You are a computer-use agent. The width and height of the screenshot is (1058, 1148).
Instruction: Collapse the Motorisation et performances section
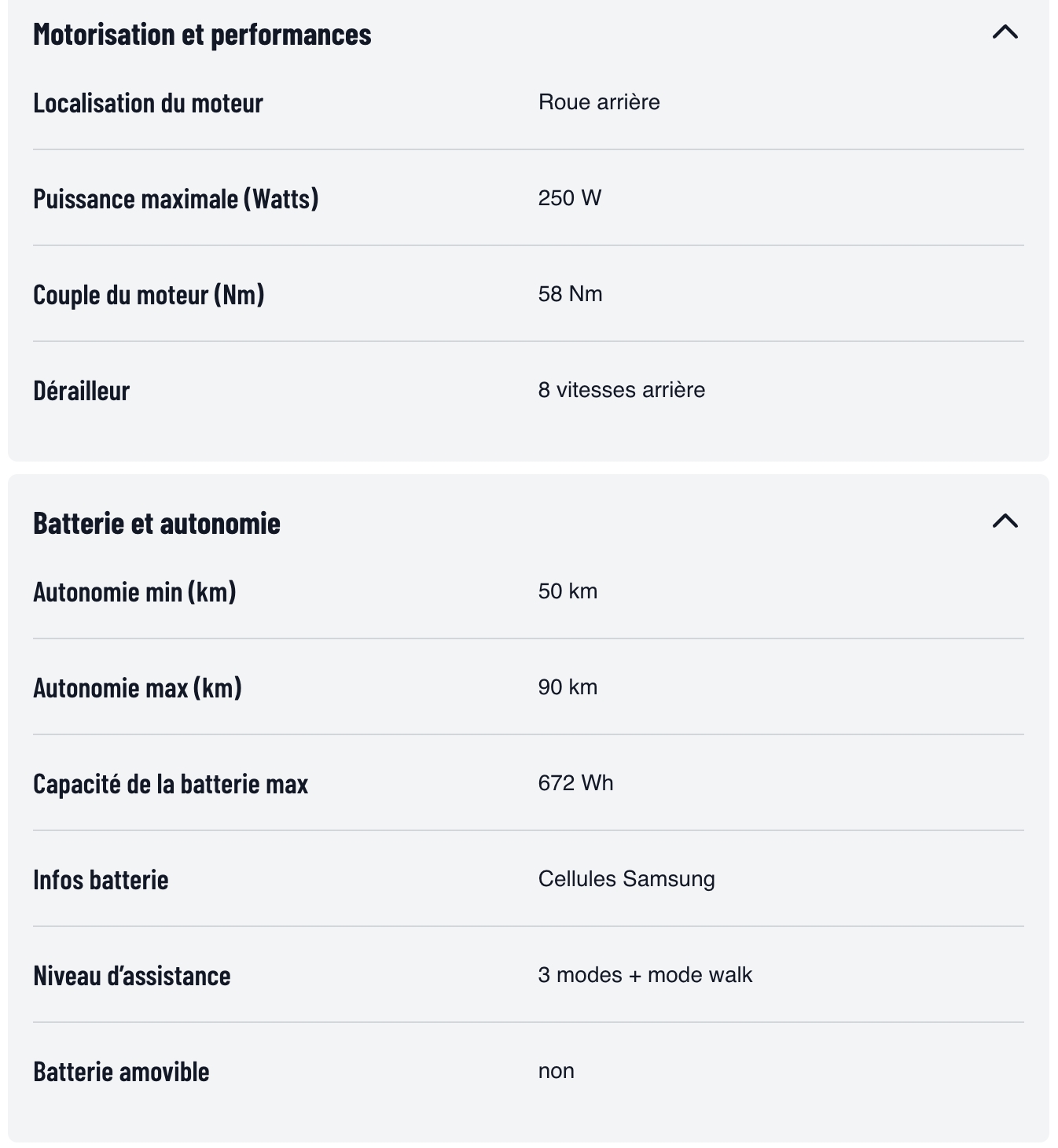(x=1005, y=32)
